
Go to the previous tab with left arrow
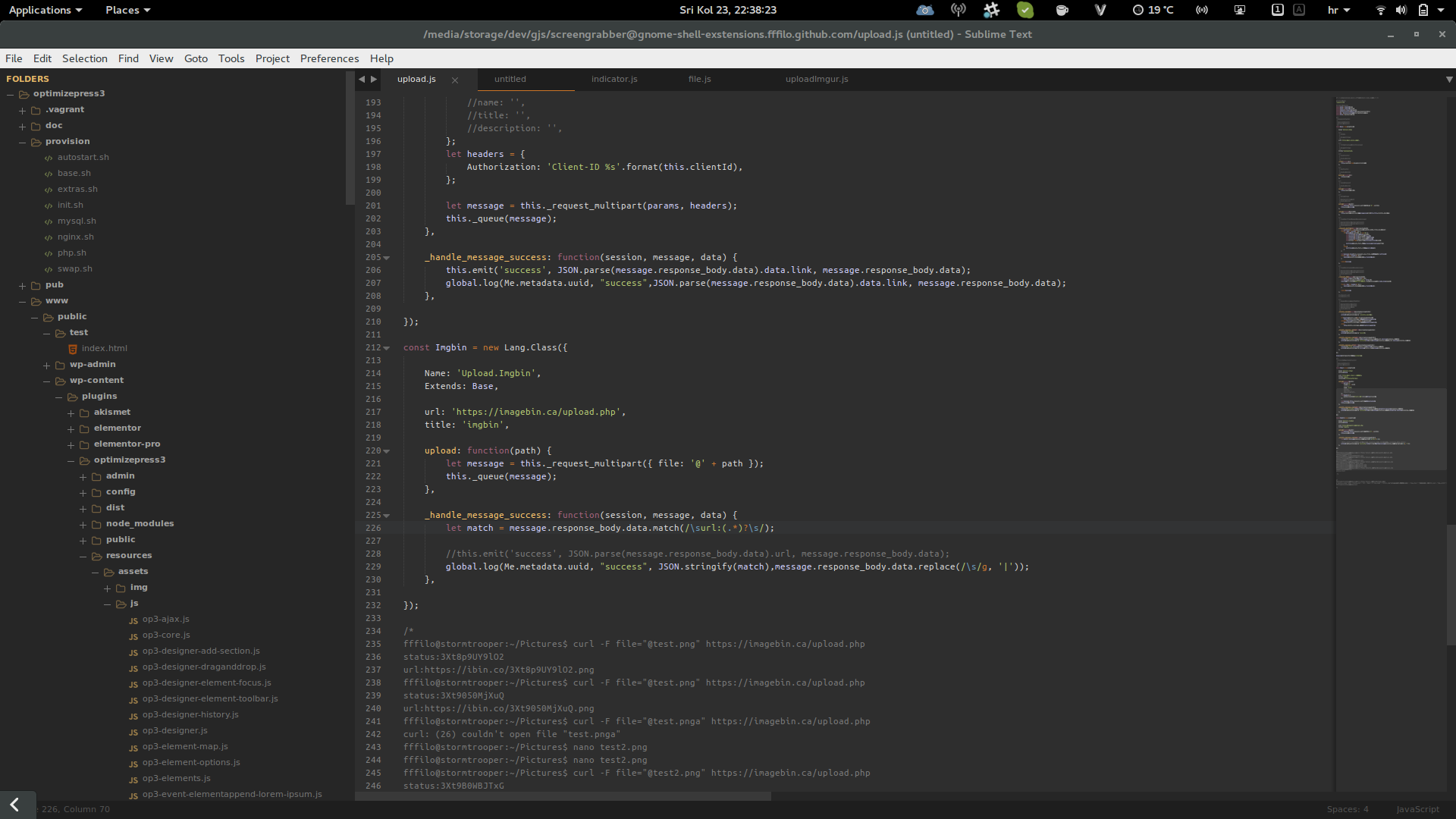362,79
